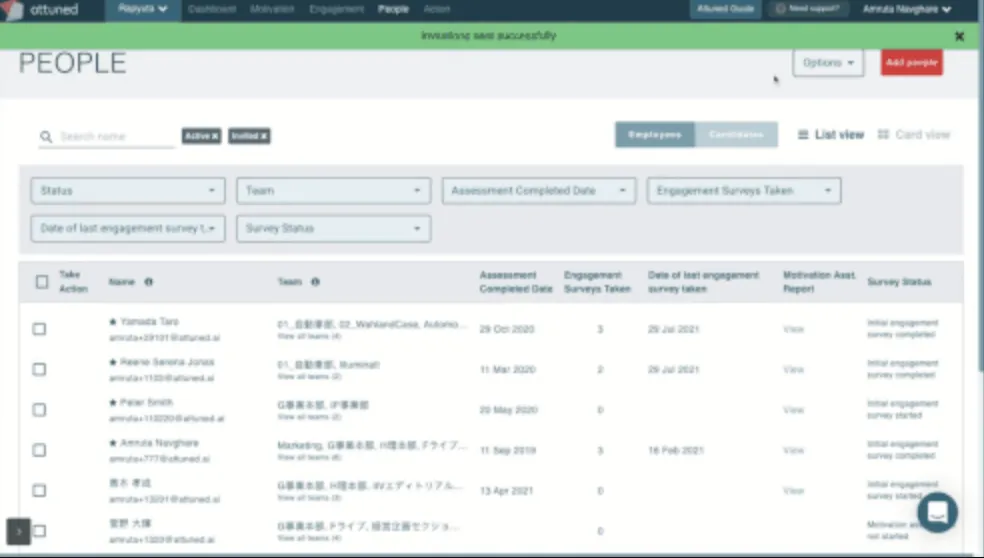Go to the Engagement nav tab
The width and height of the screenshot is (984, 558).
[x=337, y=9]
